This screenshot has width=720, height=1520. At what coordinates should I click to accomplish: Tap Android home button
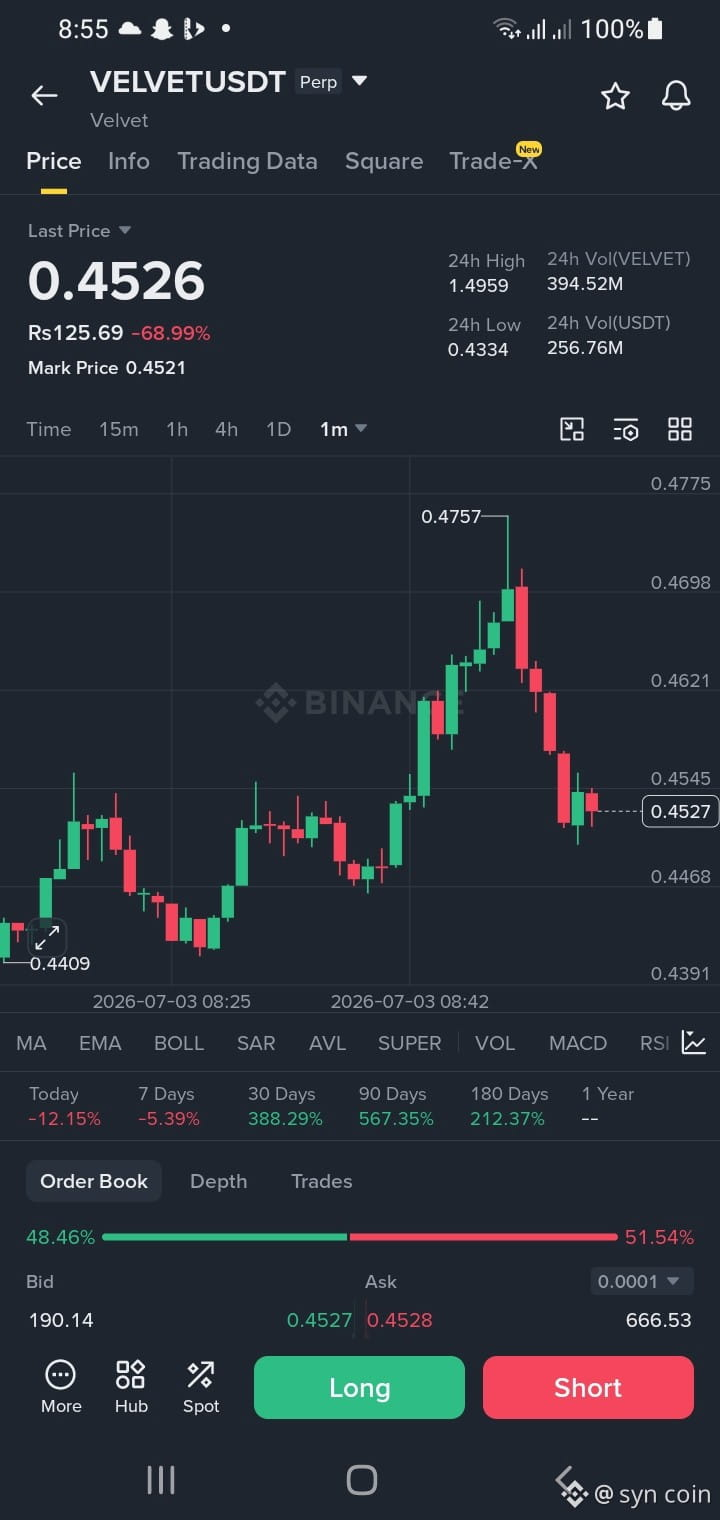361,1480
